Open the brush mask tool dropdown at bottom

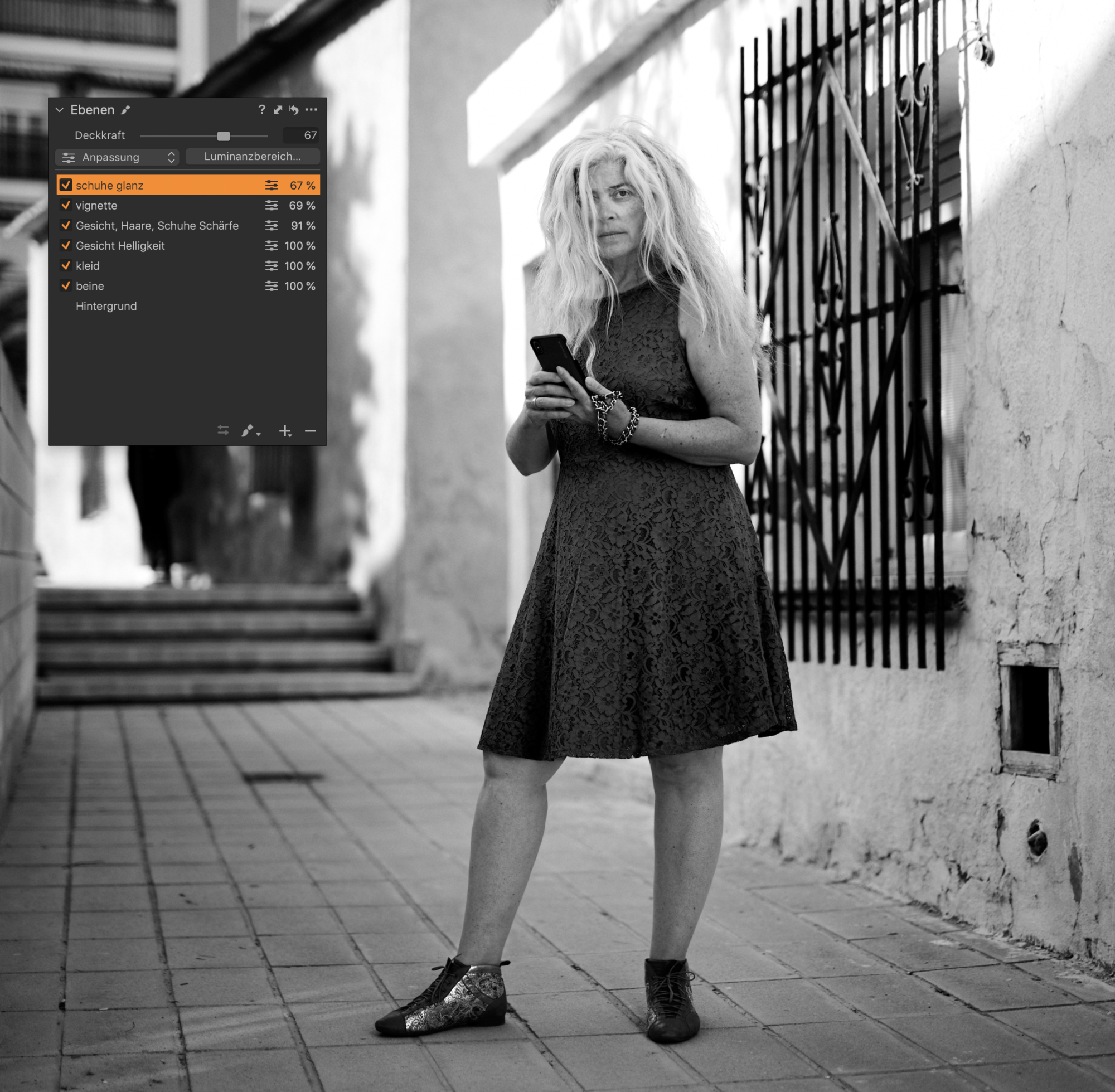point(251,430)
